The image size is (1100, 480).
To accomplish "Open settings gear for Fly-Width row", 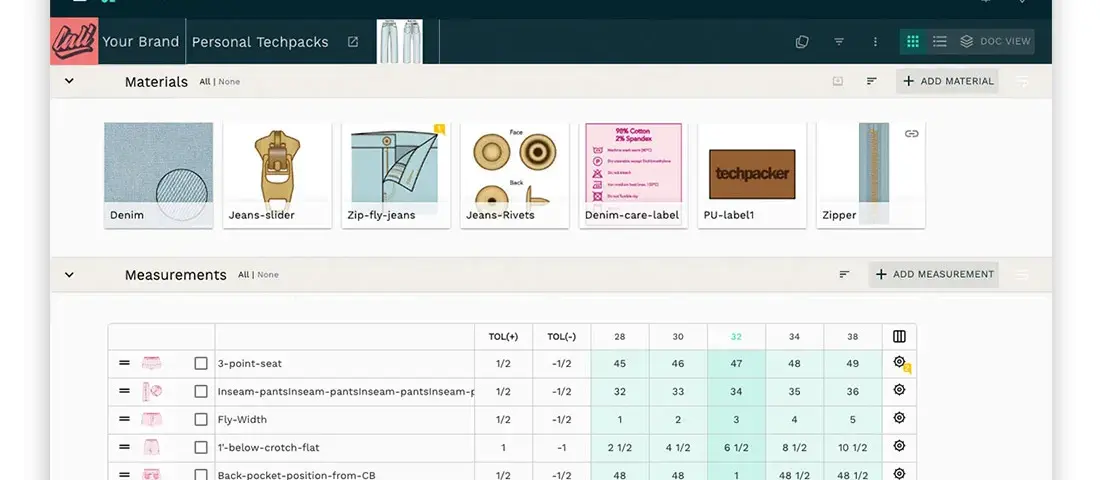I will coord(899,418).
